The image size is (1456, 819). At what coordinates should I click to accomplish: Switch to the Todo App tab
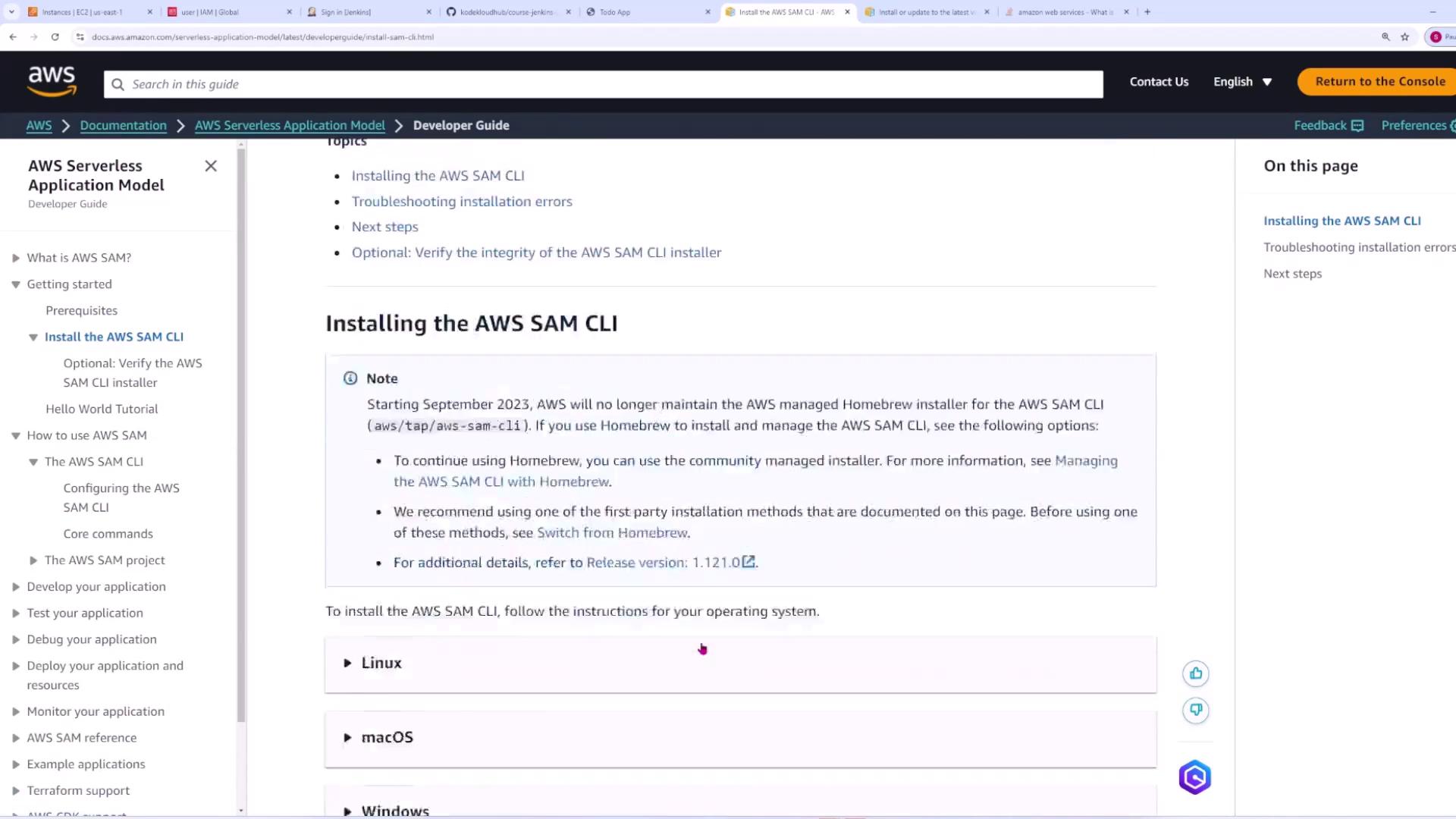tap(614, 12)
